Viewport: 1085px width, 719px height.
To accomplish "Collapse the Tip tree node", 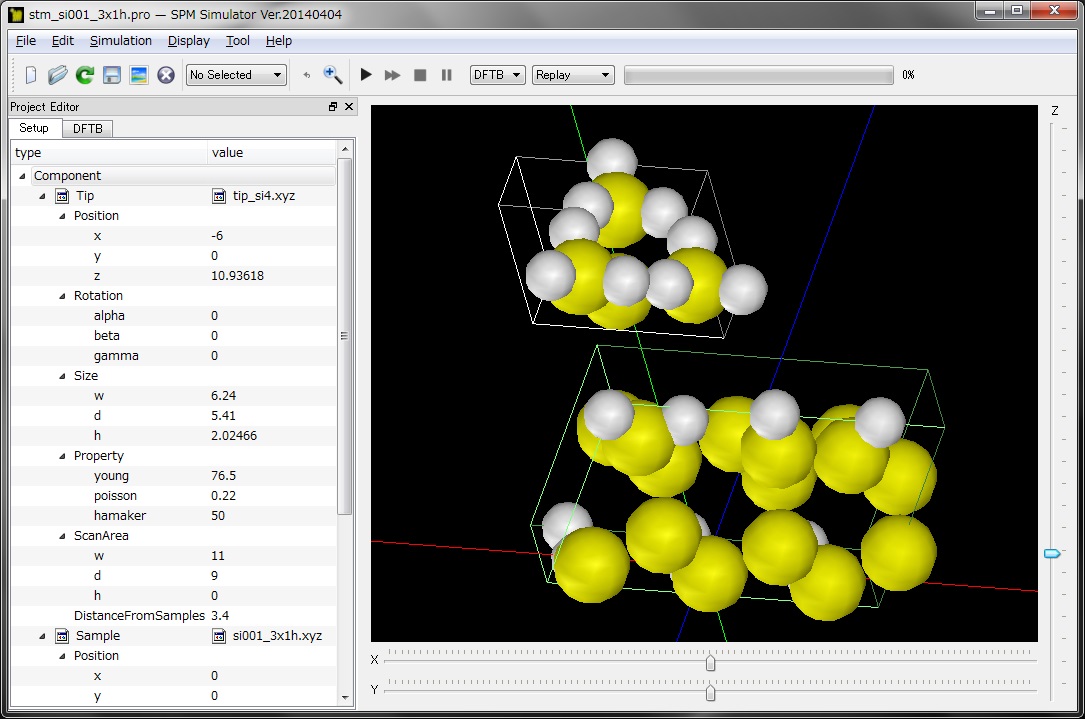I will 42,196.
